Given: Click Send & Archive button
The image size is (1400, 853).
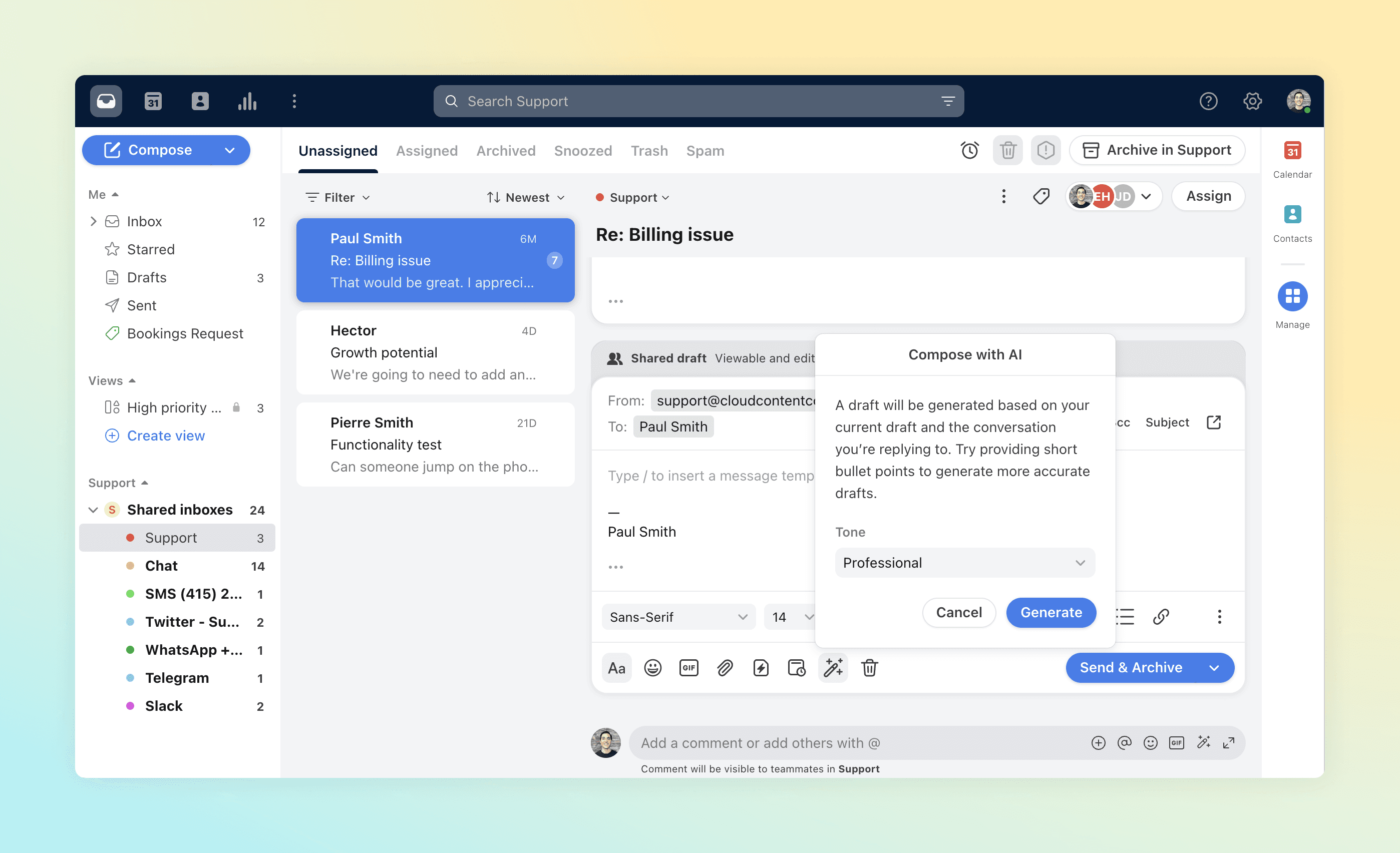Looking at the screenshot, I should [1131, 668].
